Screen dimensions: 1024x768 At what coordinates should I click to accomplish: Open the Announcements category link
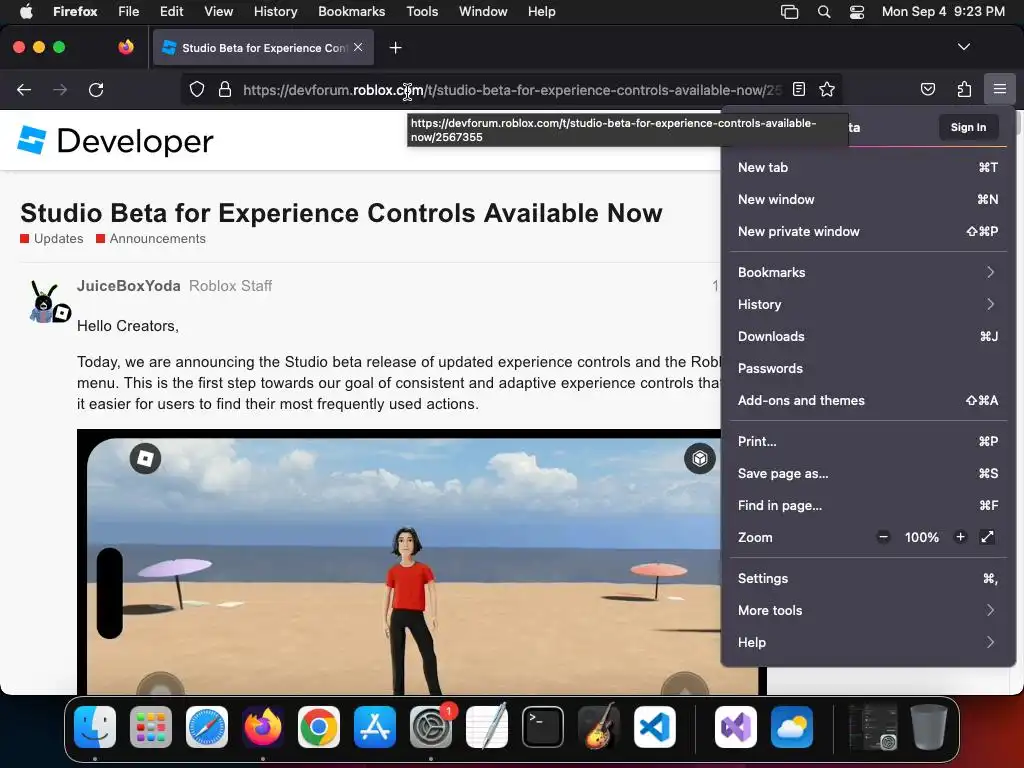click(151, 238)
